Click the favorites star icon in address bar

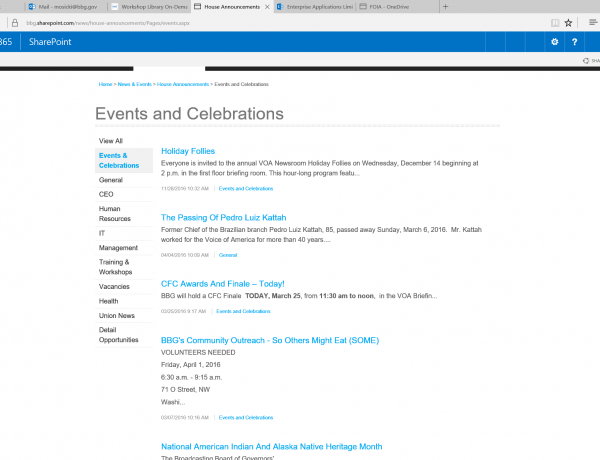click(x=568, y=23)
